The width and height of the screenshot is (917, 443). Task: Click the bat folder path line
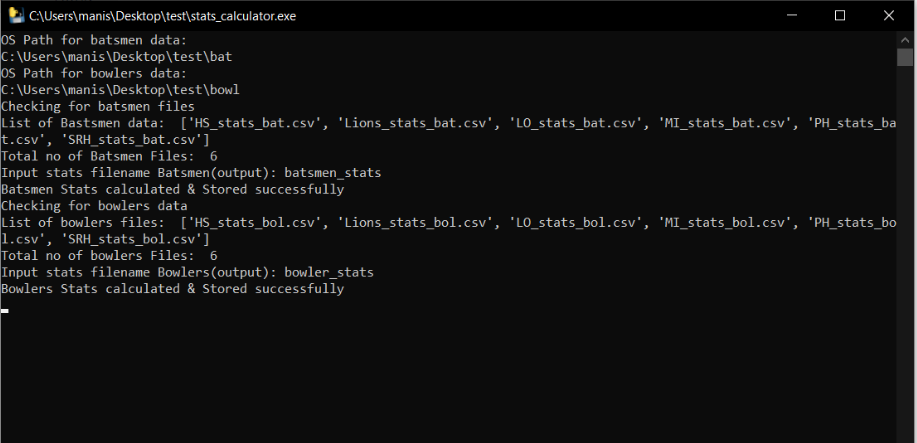coord(117,57)
